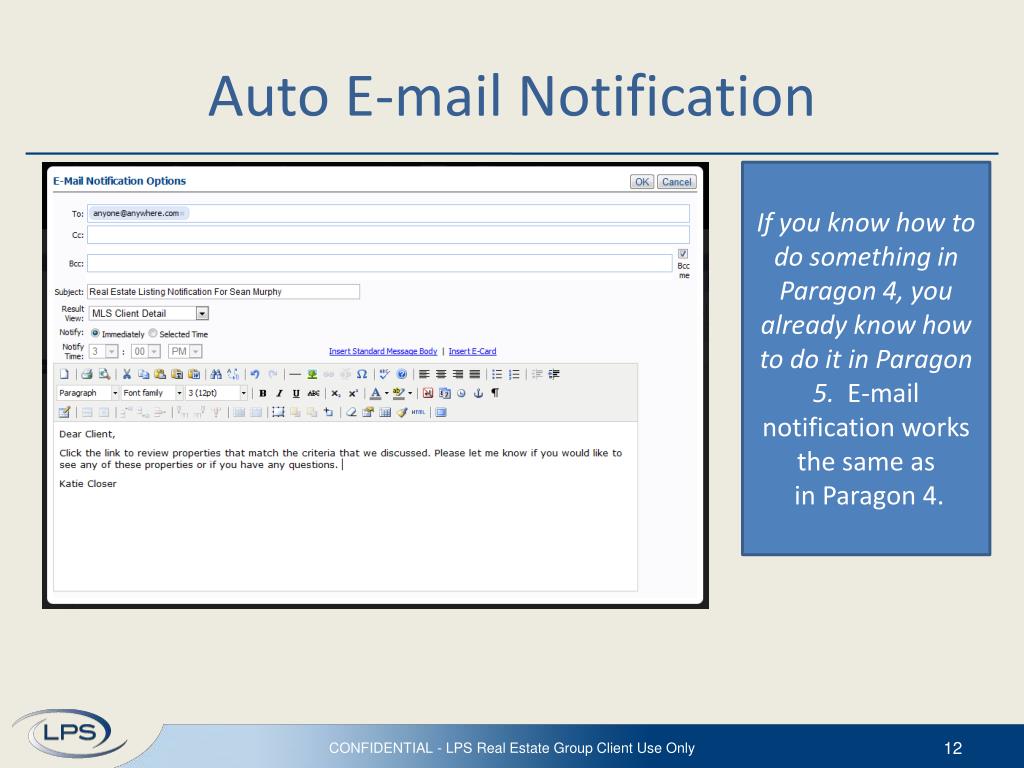Insert a numbered list
This screenshot has width=1024, height=768.
click(514, 374)
